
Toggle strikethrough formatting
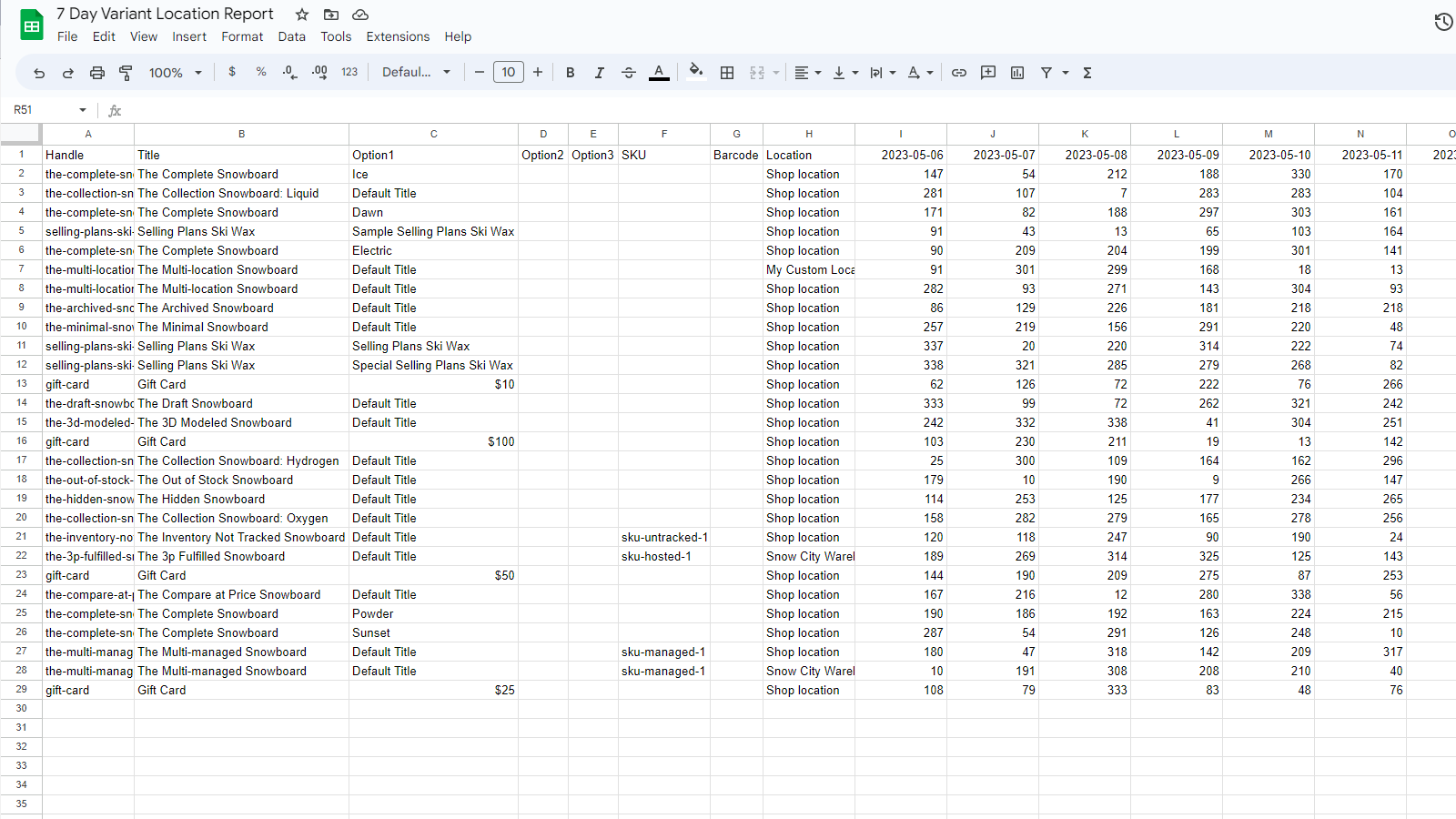(x=629, y=73)
